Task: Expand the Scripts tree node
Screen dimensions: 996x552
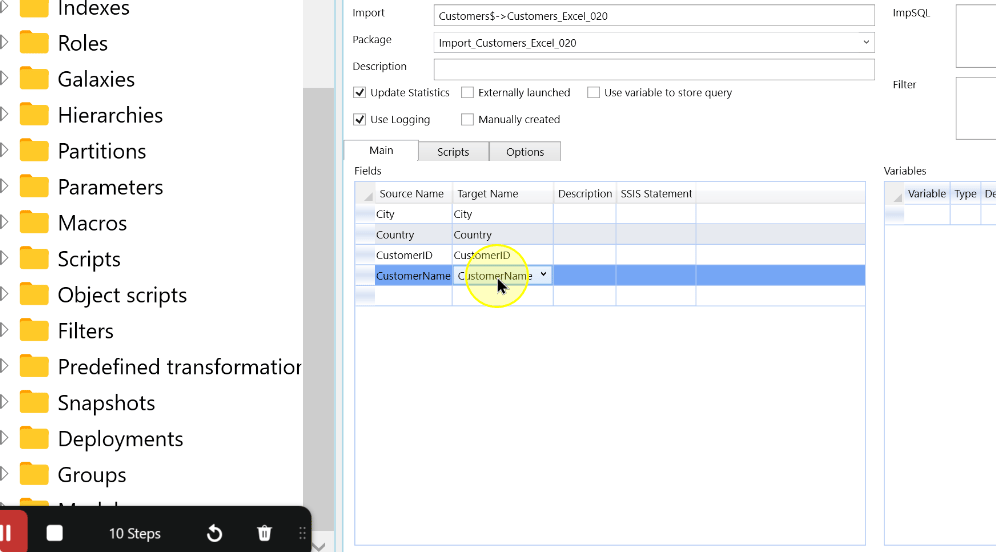Action: (4, 258)
